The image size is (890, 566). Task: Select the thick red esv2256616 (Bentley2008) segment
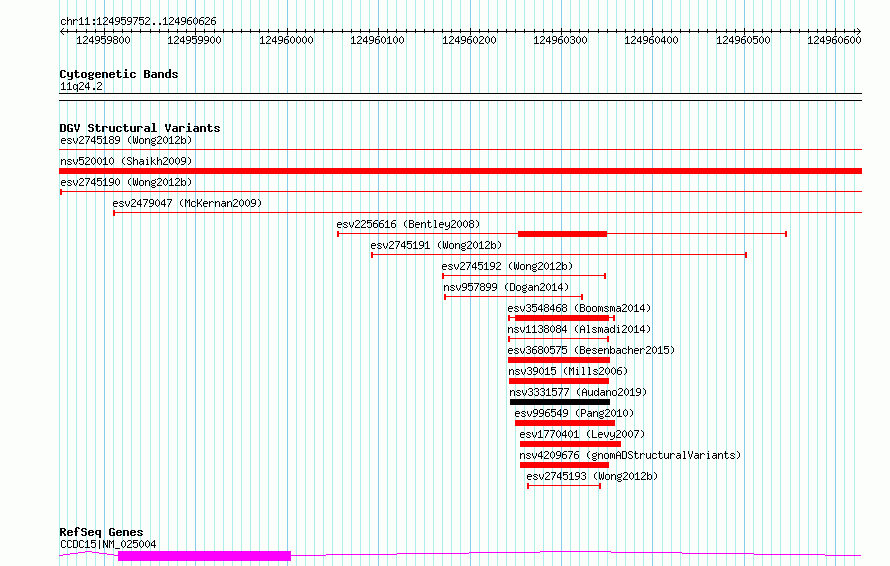coord(562,234)
